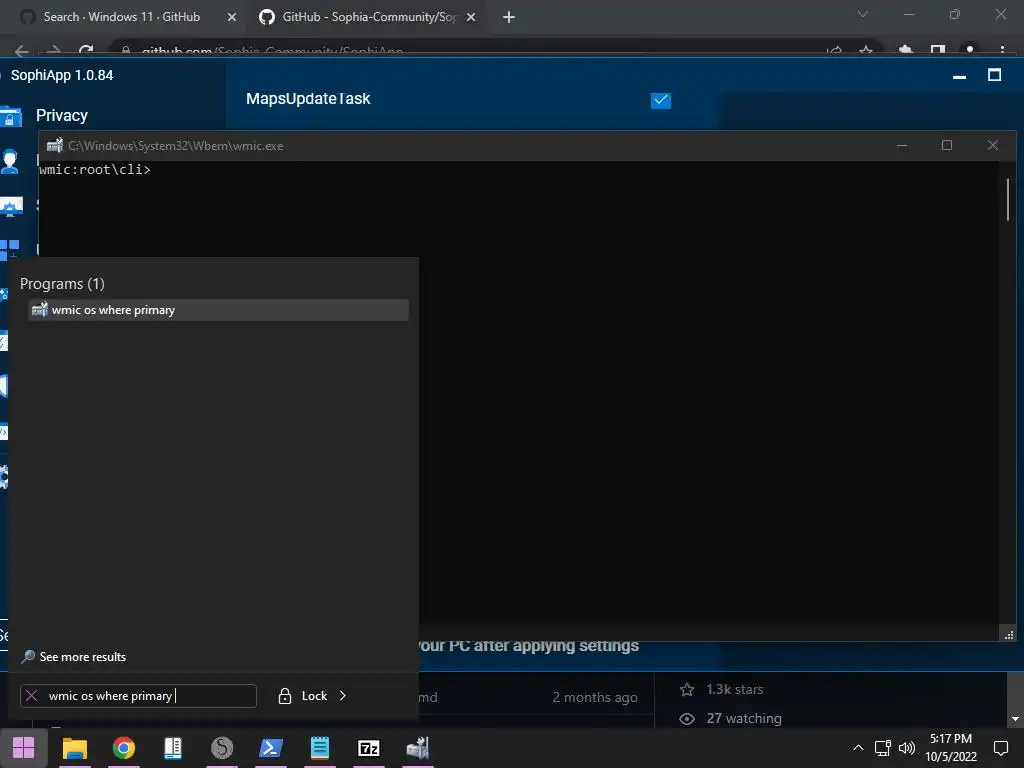
Task: Open the Privacy category label in SophiApp
Action: click(x=61, y=116)
